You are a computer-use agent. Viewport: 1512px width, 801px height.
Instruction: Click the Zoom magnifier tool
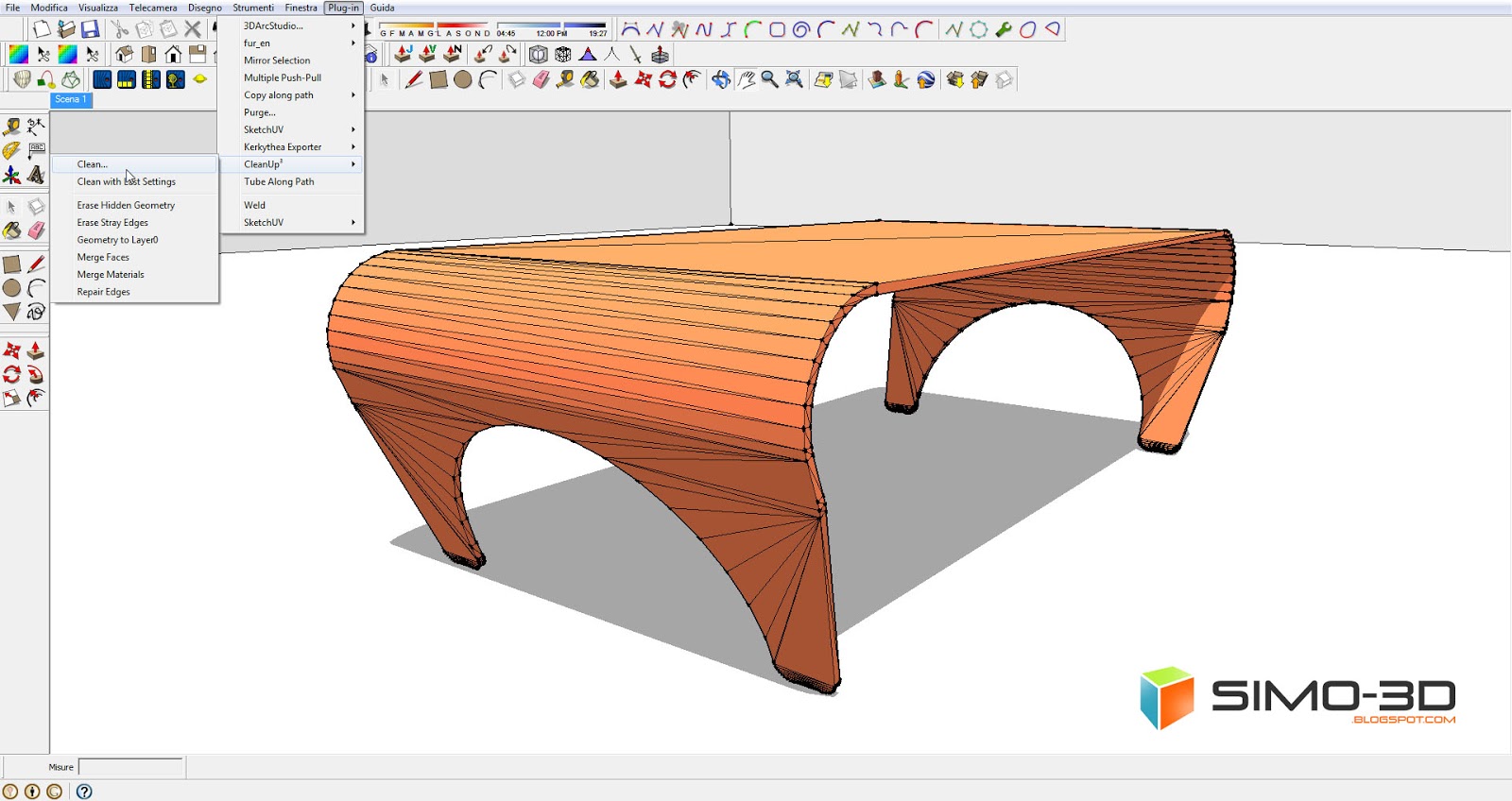coord(770,79)
